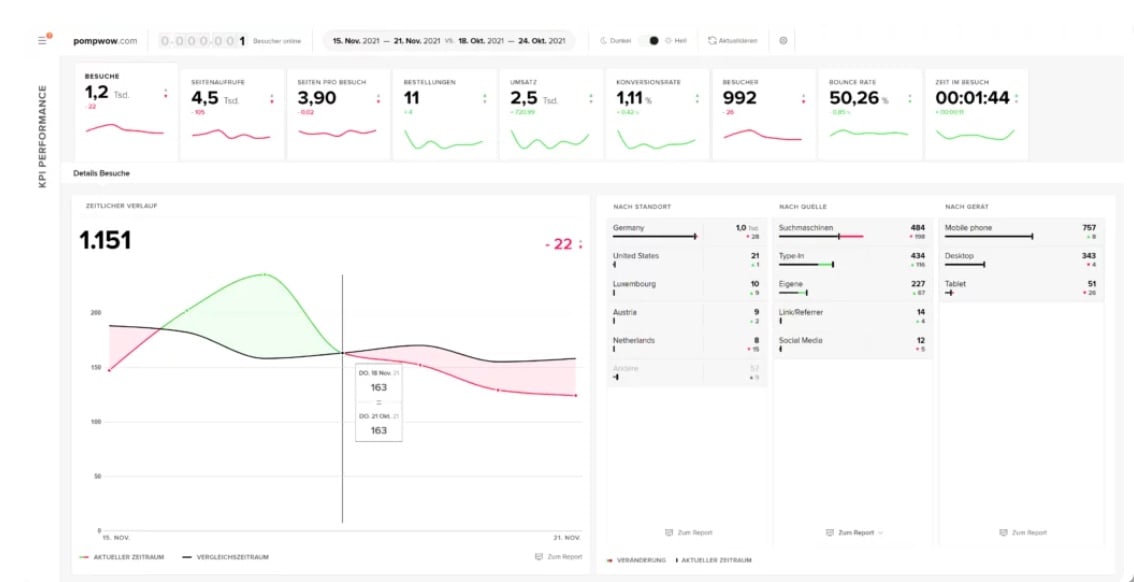Click the Aktueller Zeitraum legend under tables
The image size is (1134, 582).
point(713,560)
